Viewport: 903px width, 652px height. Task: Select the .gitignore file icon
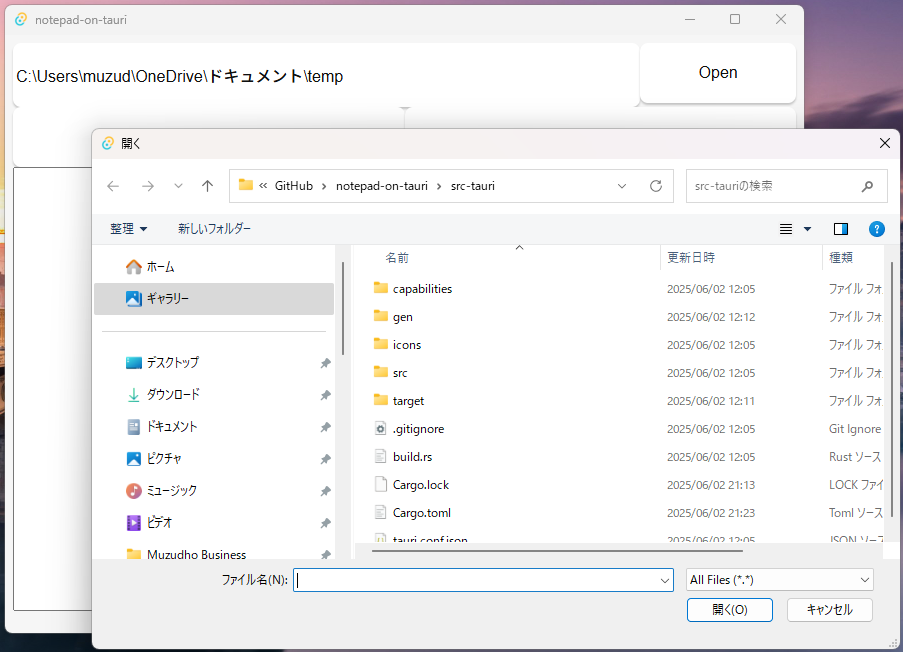tap(380, 429)
